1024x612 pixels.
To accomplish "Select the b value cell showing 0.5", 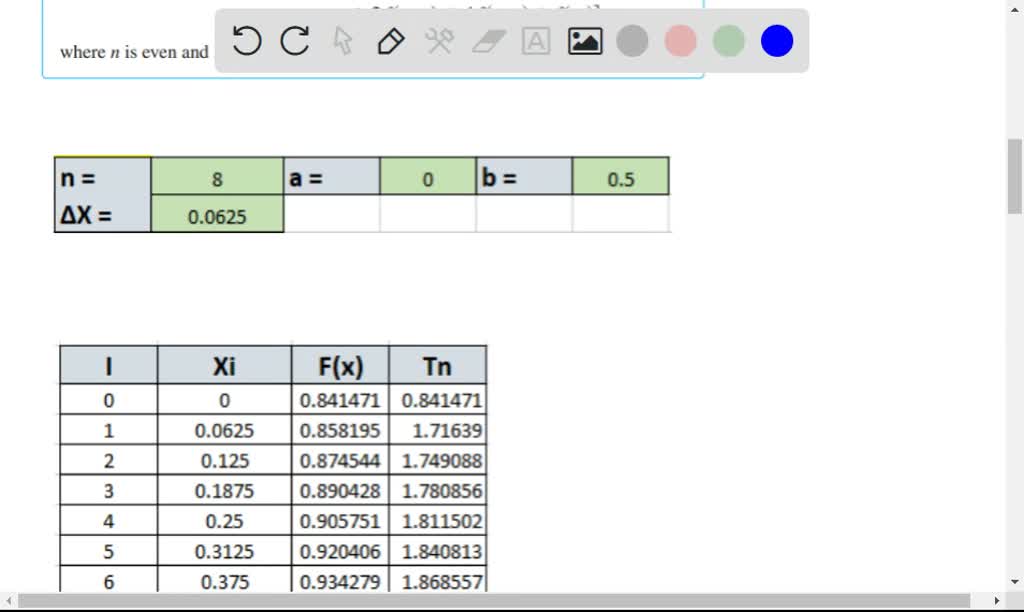I will pos(620,176).
